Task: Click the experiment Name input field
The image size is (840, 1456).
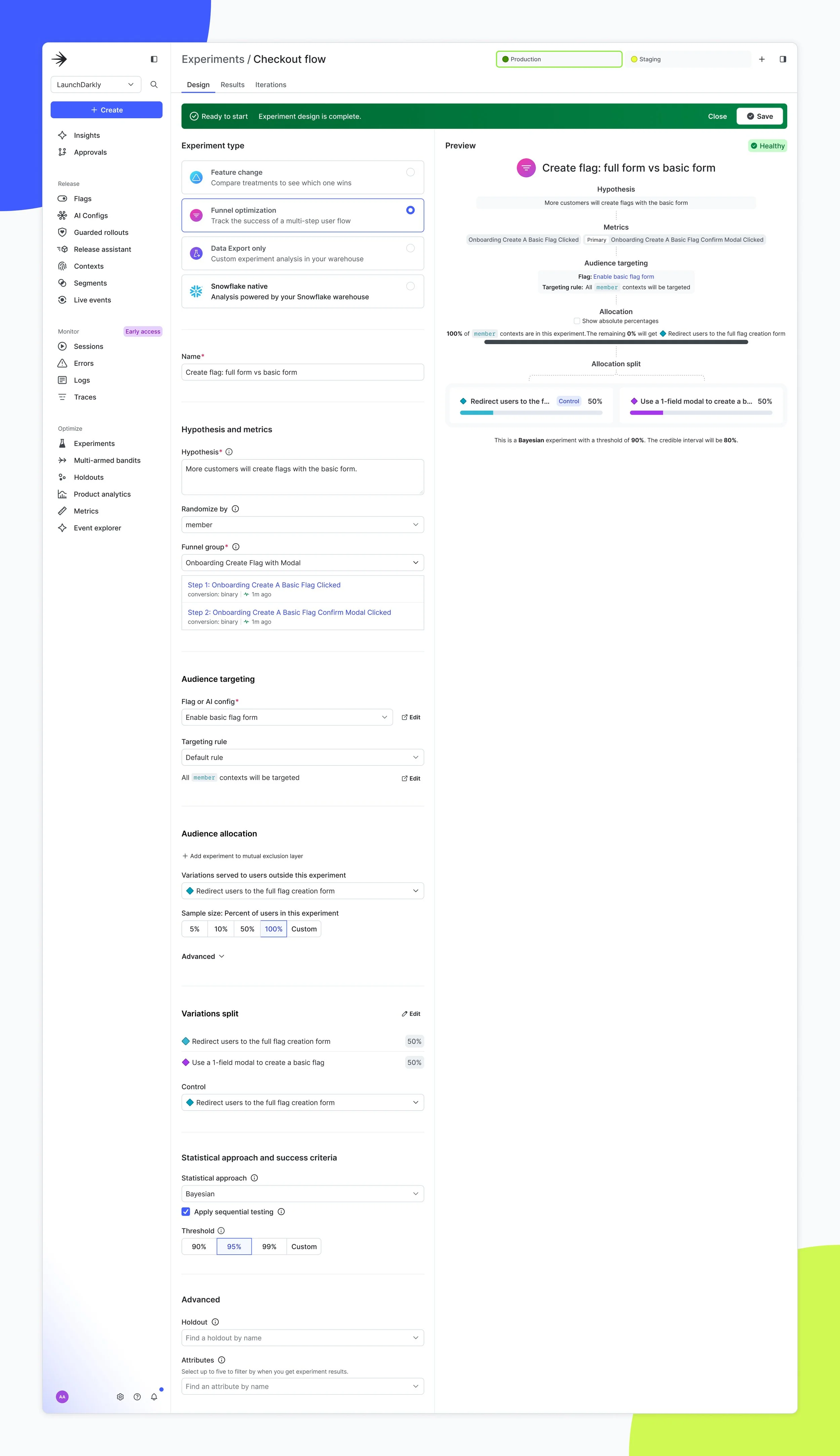Action: [x=302, y=372]
